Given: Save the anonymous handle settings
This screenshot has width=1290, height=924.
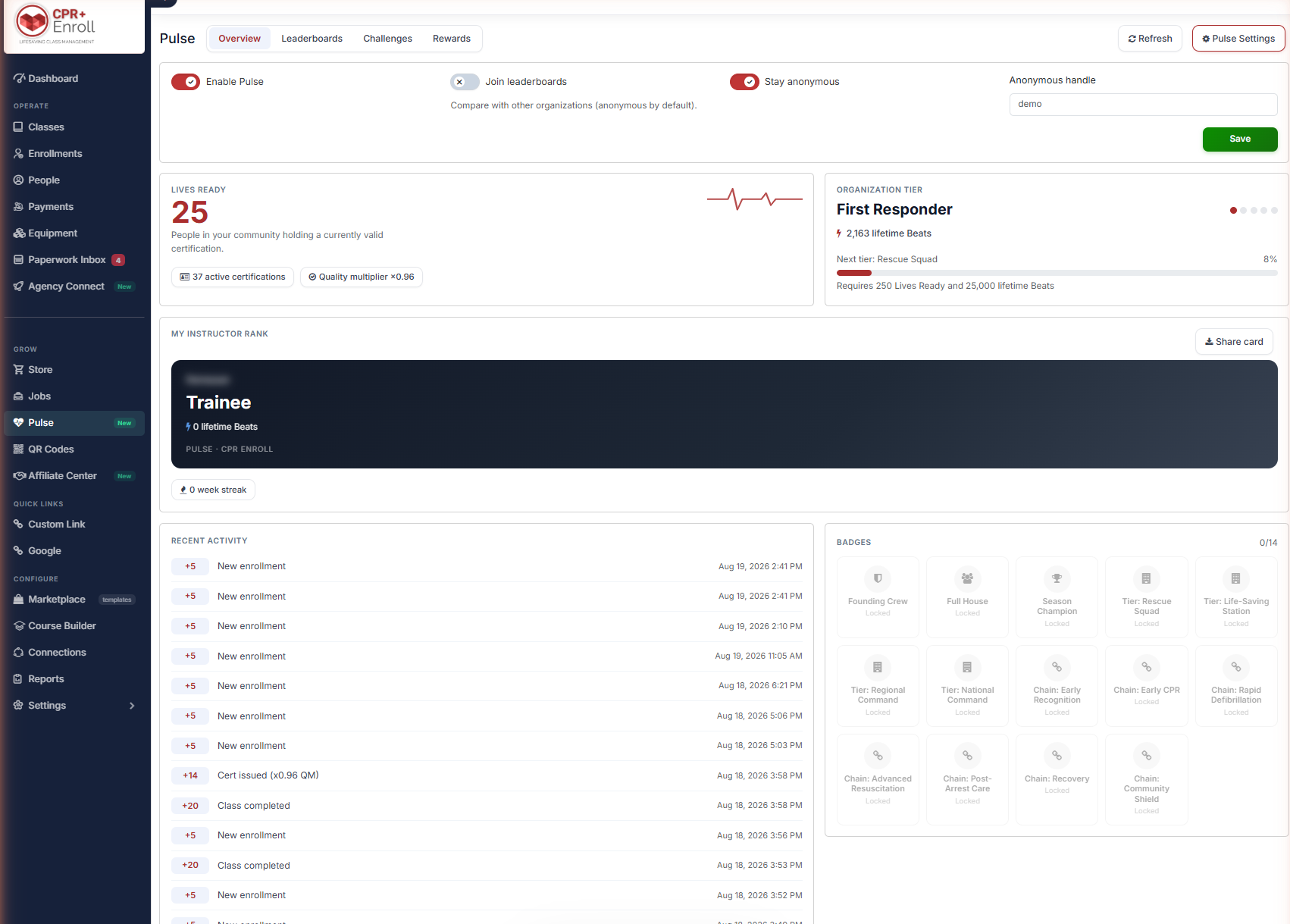Looking at the screenshot, I should tap(1240, 139).
